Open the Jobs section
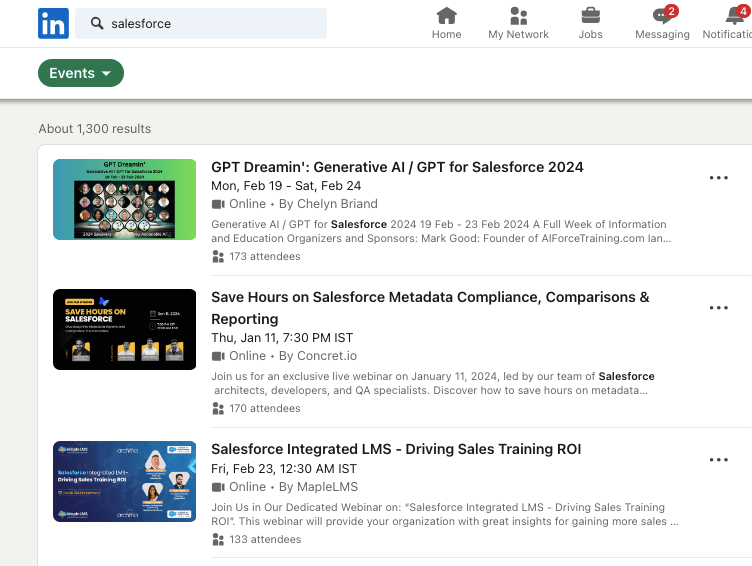The height and width of the screenshot is (566, 752). point(590,23)
